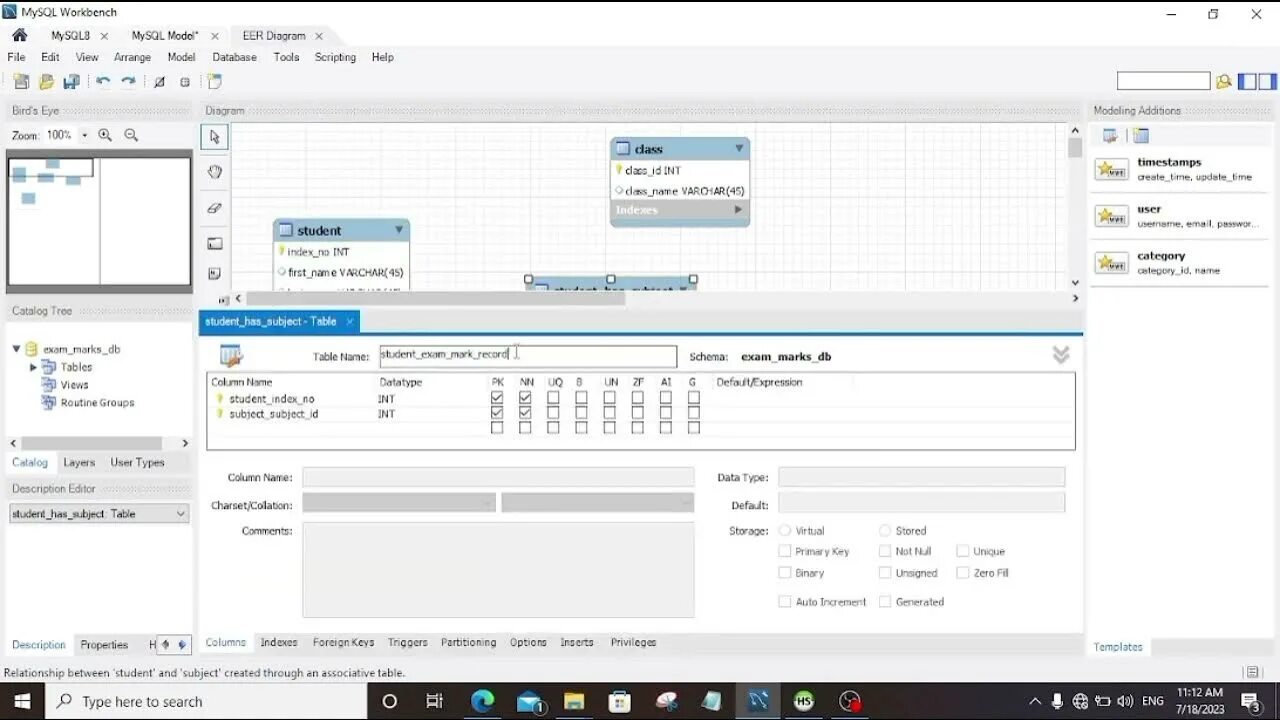The image size is (1280, 720).
Task: Click the table editor icon beside Table Name
Action: [x=231, y=355]
